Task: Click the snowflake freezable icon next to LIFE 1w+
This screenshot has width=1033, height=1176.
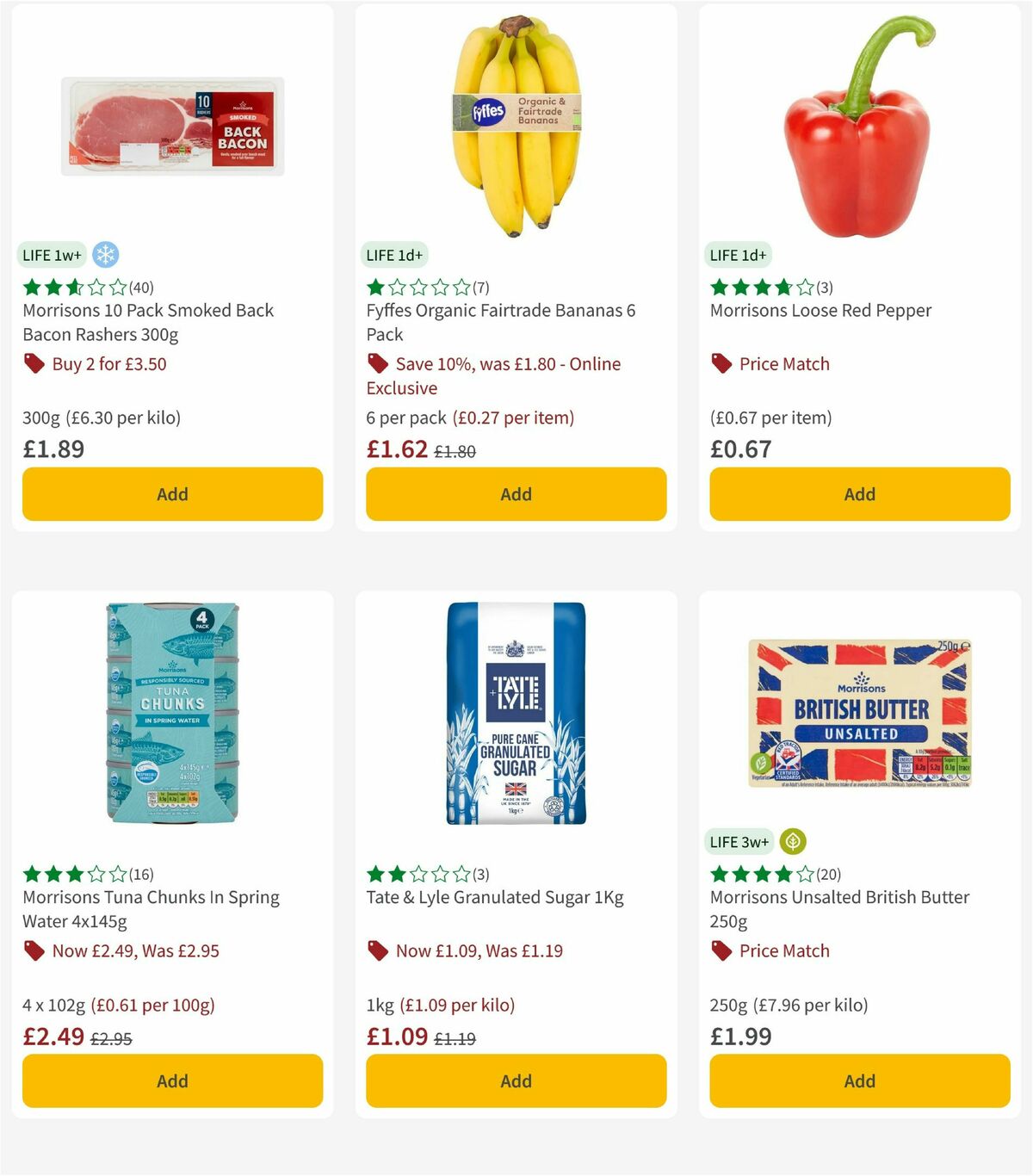Action: click(106, 254)
